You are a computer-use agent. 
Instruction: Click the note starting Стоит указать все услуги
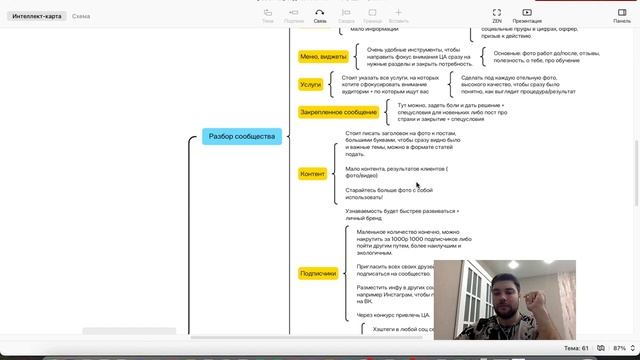coord(390,84)
